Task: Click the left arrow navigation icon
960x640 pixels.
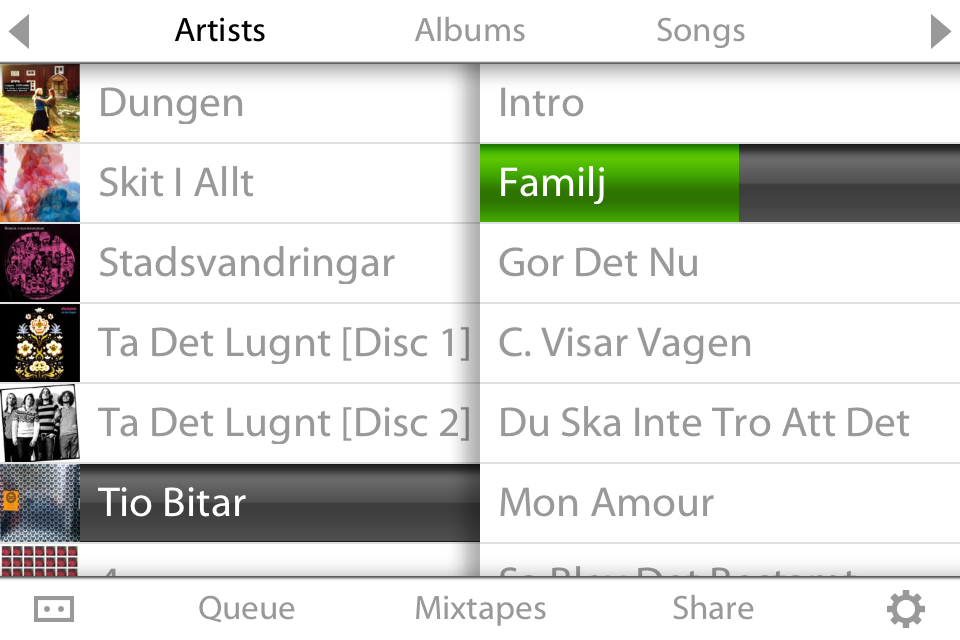Action: 18,31
